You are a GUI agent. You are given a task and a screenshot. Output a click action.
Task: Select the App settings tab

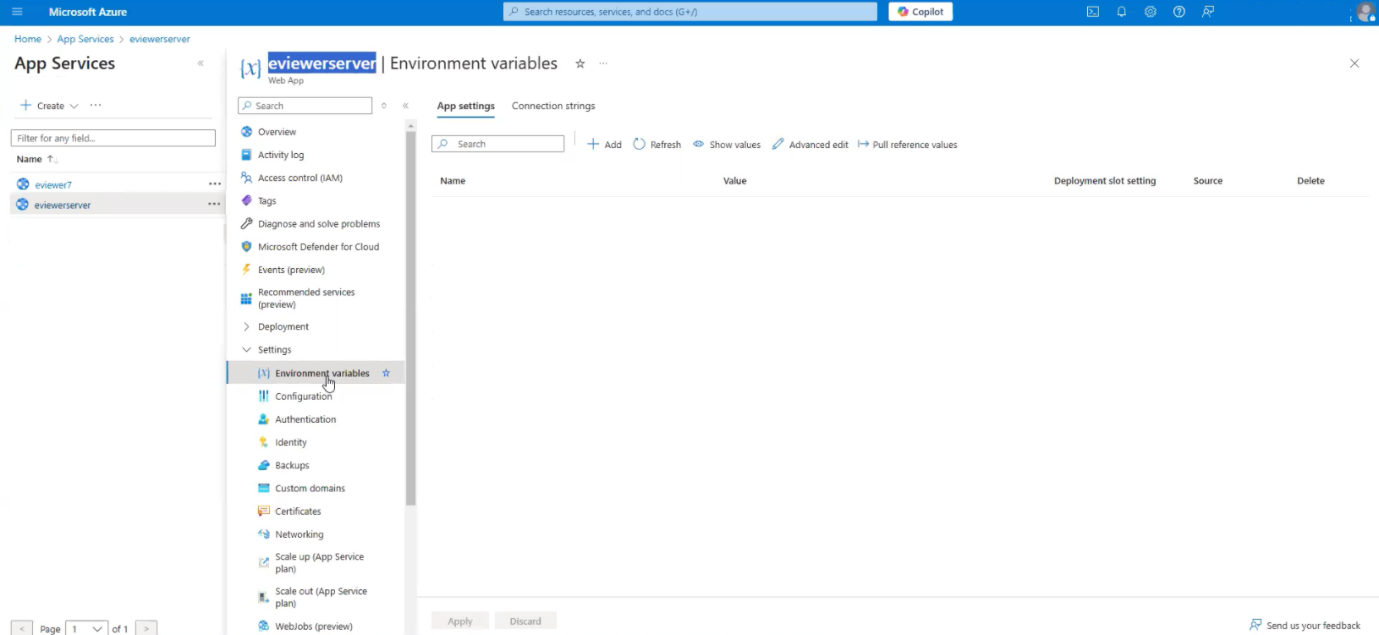465,105
